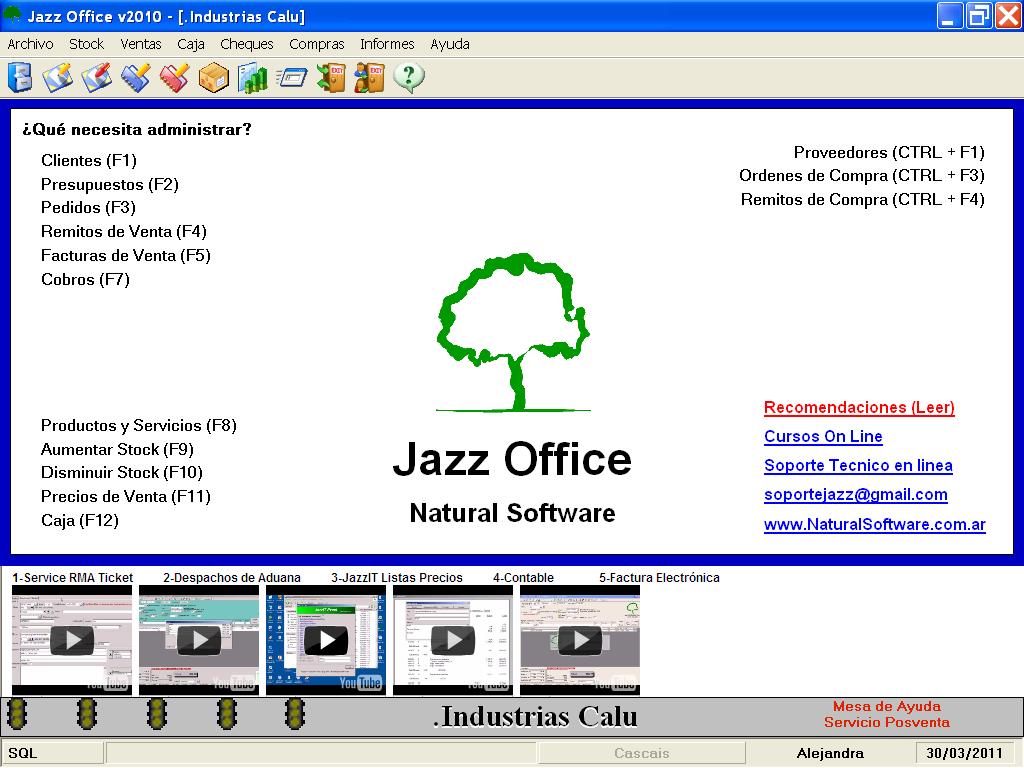Click the green tree Jazz Office logo
This screenshot has height=768, width=1024.
click(x=513, y=332)
